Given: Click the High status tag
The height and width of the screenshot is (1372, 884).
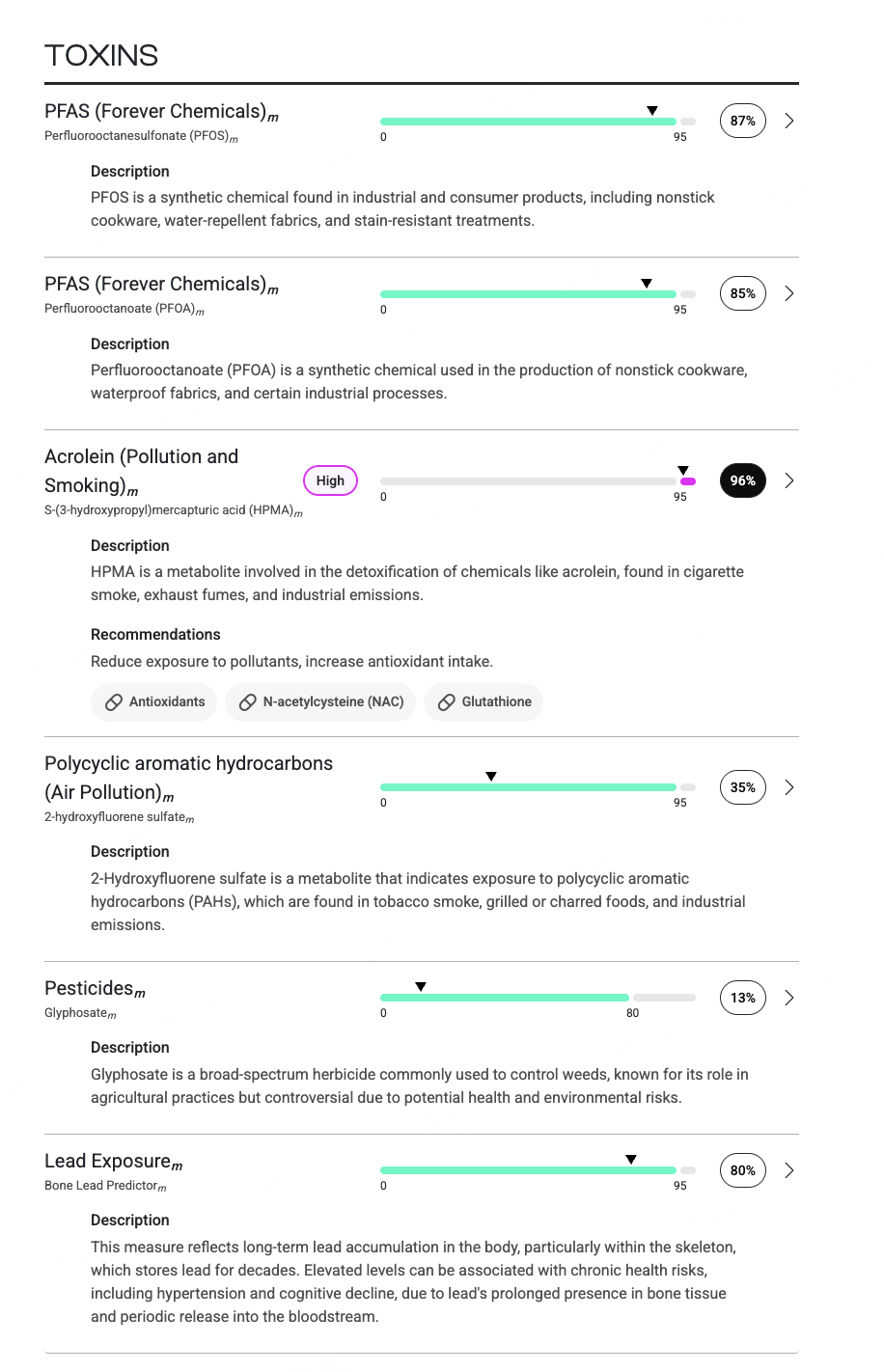Looking at the screenshot, I should [x=330, y=480].
